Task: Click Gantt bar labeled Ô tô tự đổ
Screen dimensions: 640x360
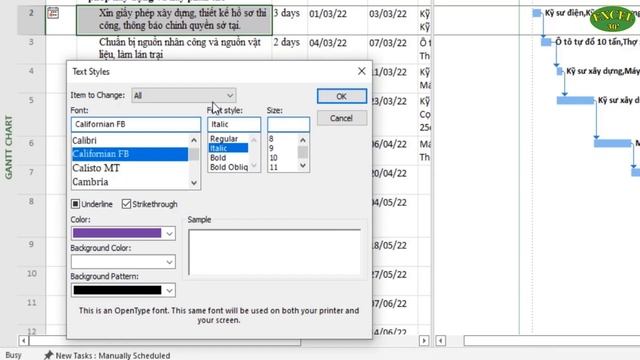Action: pos(546,42)
